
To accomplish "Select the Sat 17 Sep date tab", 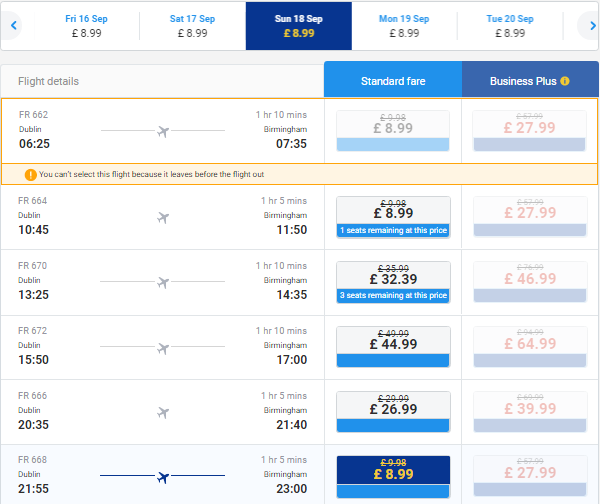I will [x=192, y=26].
